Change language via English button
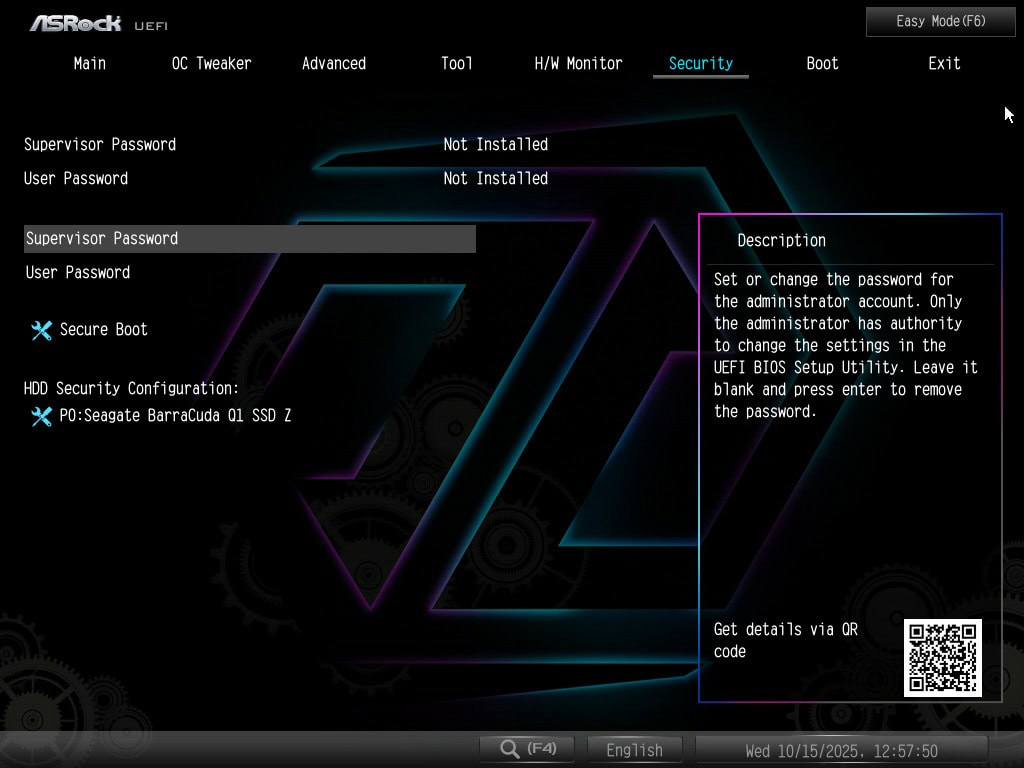Viewport: 1024px width, 768px height. [634, 750]
